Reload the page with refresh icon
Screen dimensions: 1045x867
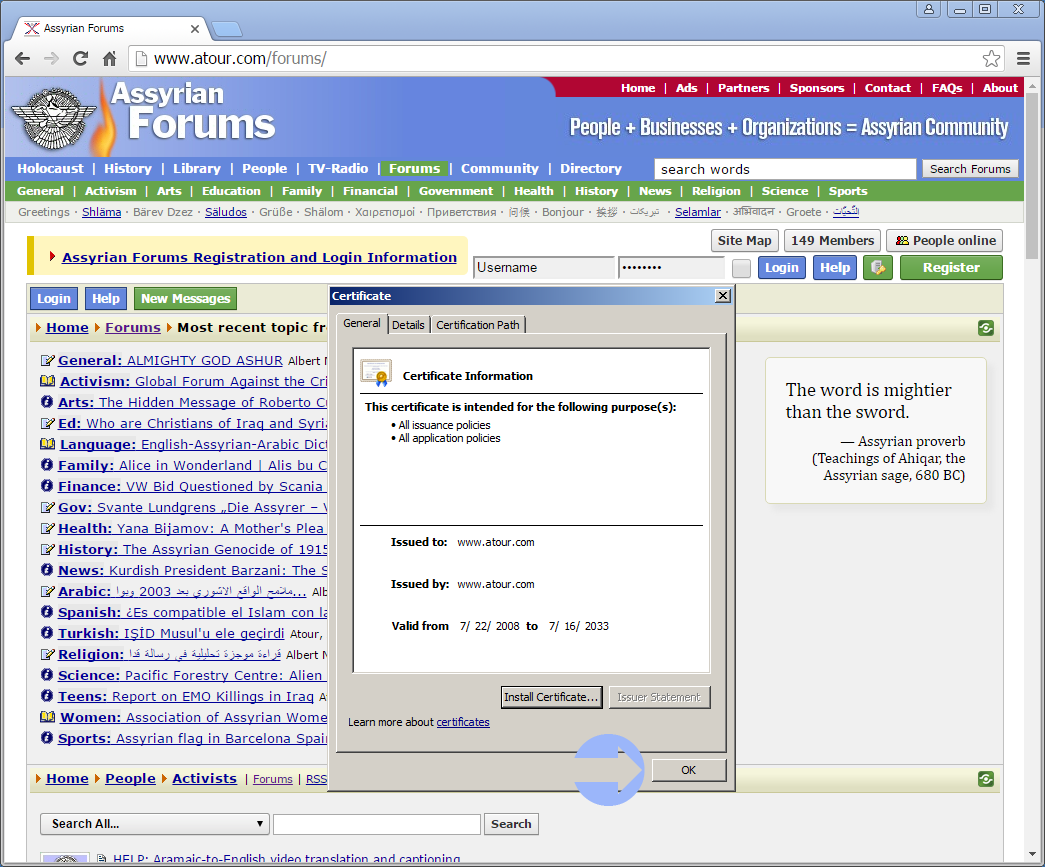81,59
